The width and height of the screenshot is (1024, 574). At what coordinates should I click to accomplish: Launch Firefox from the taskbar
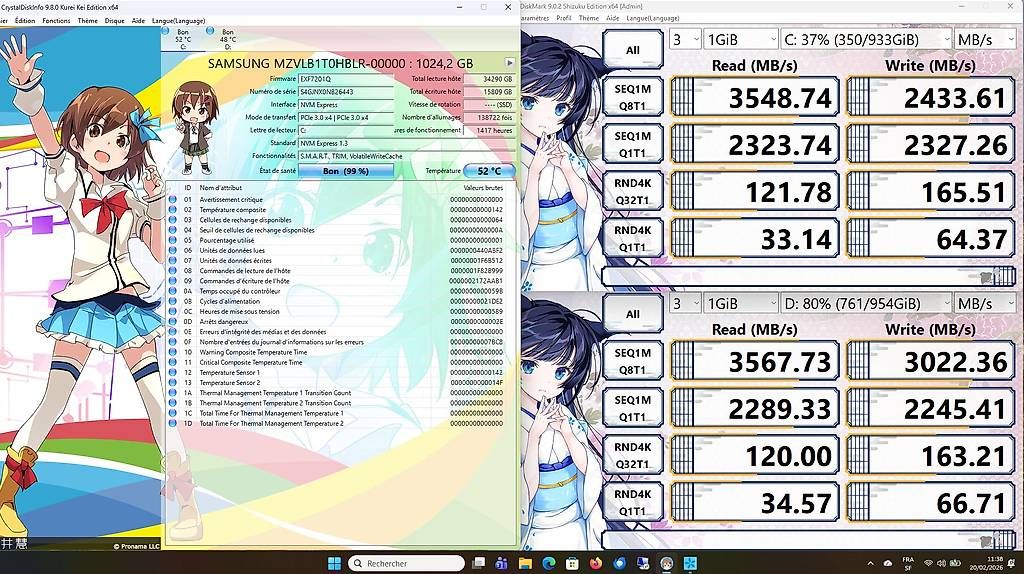click(x=596, y=563)
